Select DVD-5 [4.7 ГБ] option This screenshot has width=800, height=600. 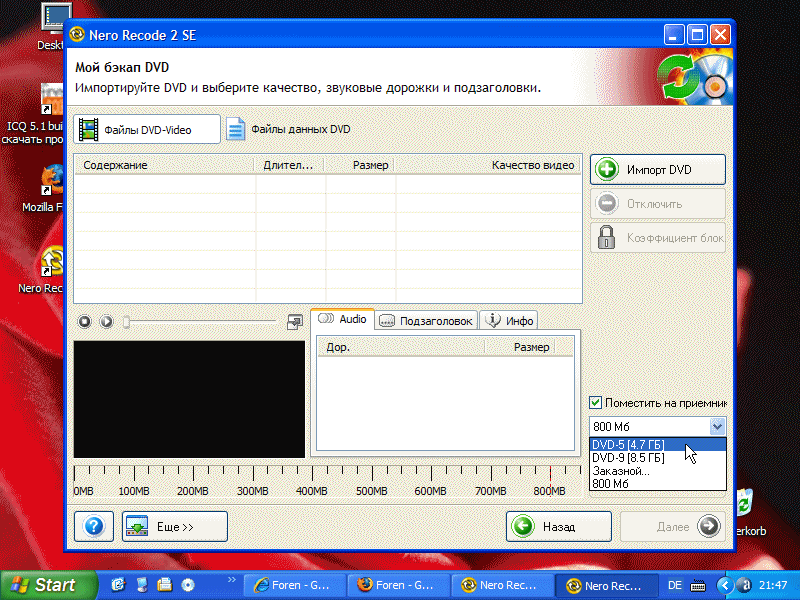pos(657,445)
